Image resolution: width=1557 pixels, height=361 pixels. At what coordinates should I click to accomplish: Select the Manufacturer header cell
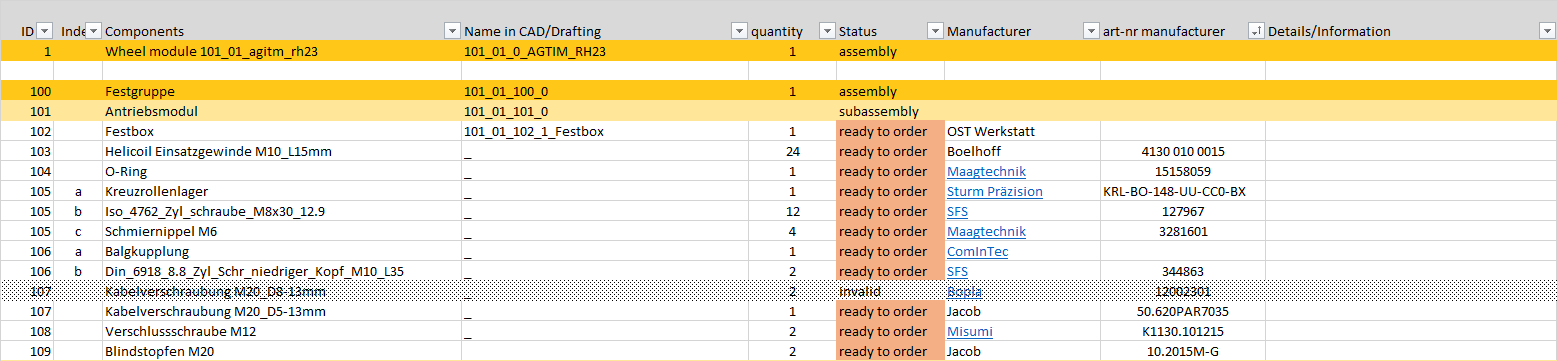coord(1022,31)
